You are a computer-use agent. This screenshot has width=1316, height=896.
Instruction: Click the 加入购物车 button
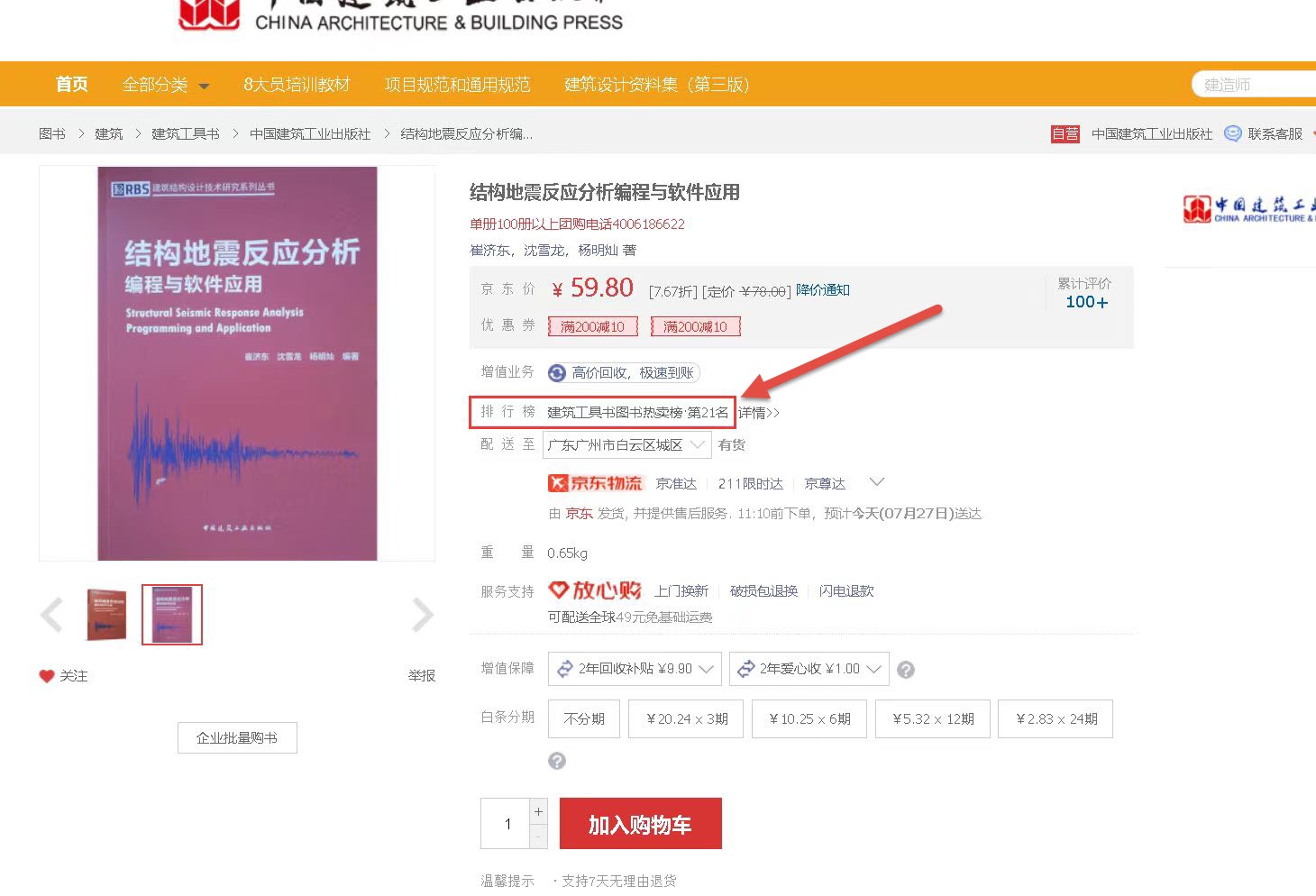click(640, 823)
